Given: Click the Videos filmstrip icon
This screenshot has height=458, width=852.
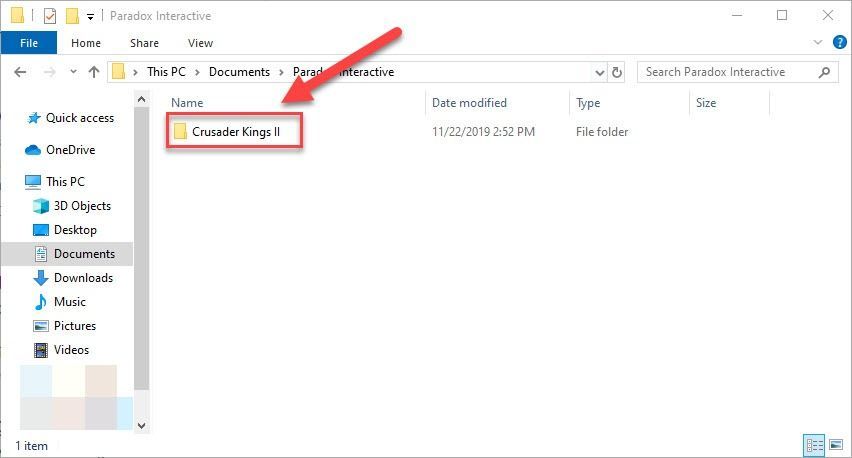Looking at the screenshot, I should 41,350.
